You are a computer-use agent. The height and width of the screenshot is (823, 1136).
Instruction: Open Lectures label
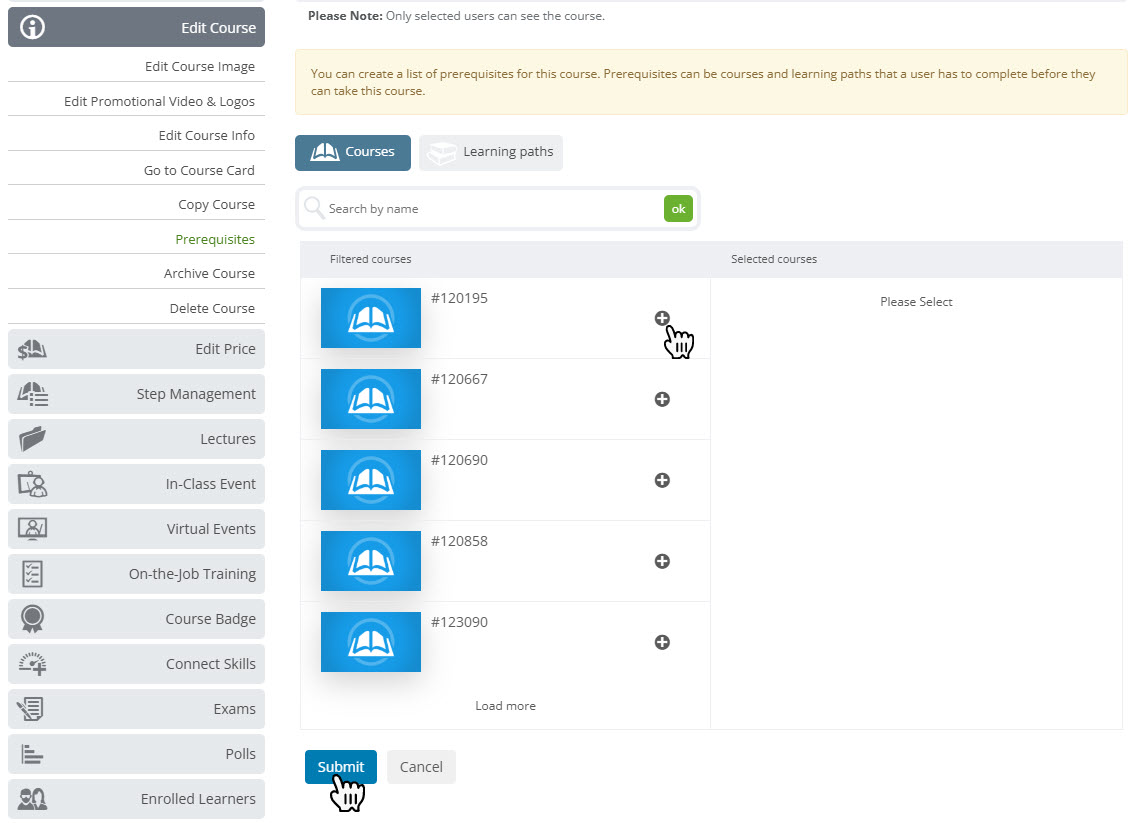[227, 439]
